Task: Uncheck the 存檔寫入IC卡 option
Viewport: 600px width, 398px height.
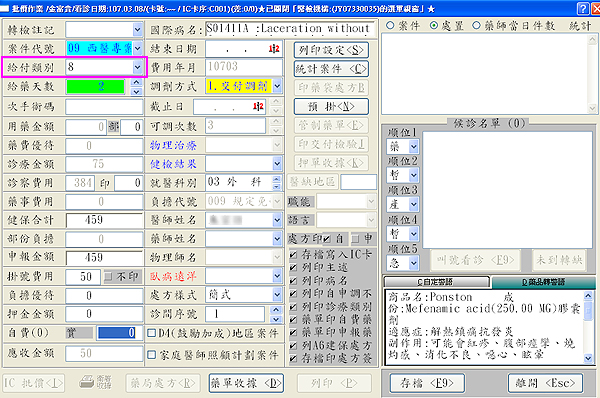Action: tap(293, 254)
